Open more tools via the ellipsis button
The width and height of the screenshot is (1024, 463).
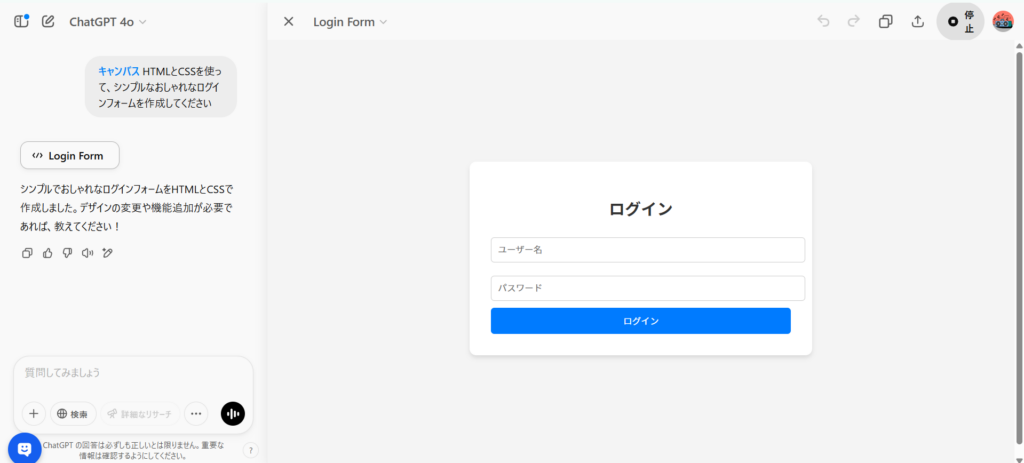[x=196, y=413]
